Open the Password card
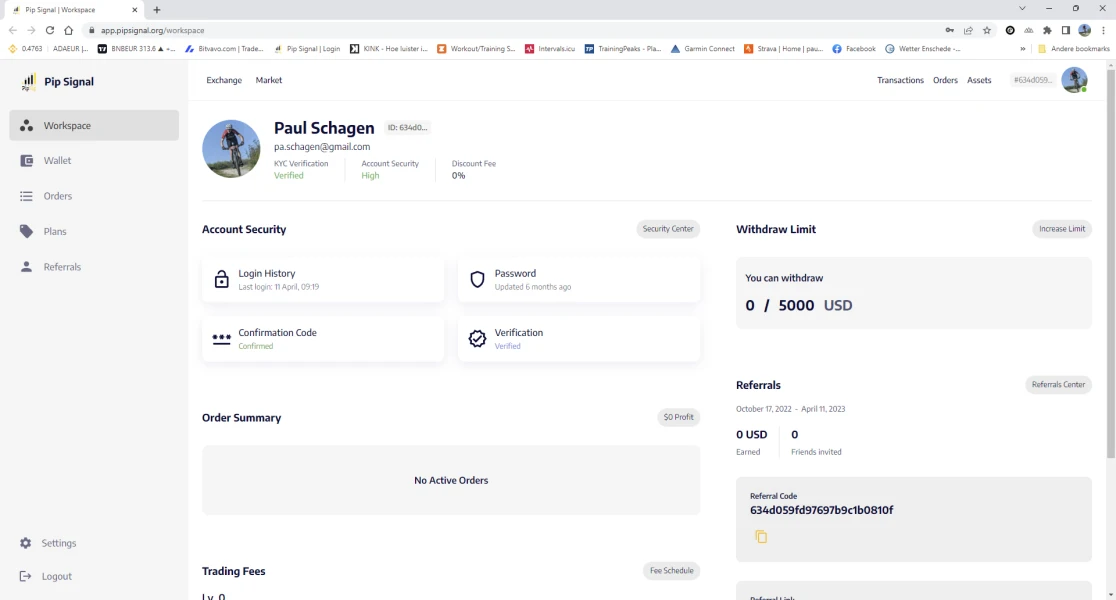Screen dimensions: 1116x600 pyautogui.click(x=579, y=280)
